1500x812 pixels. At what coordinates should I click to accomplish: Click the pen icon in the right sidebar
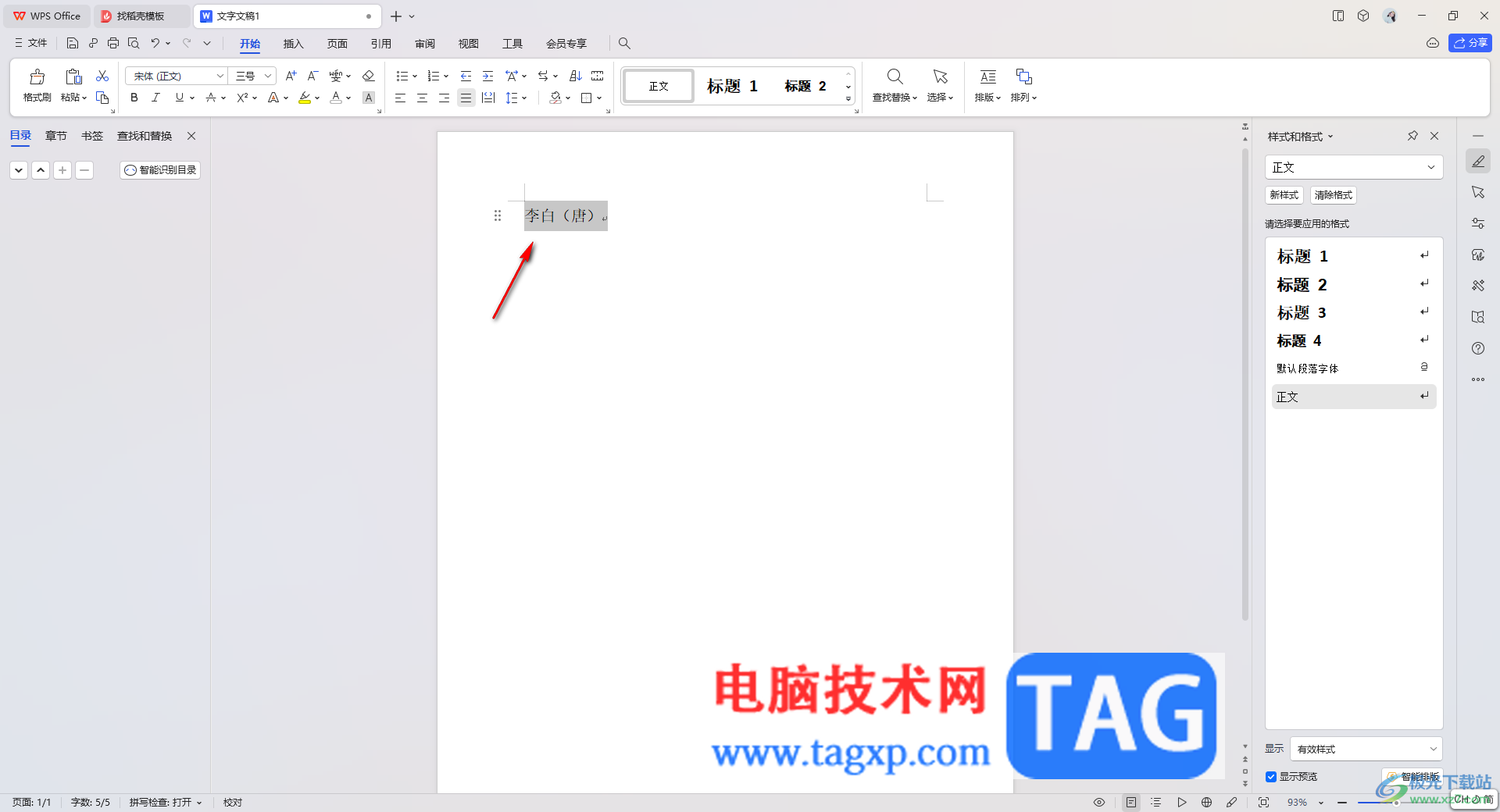coord(1478,162)
